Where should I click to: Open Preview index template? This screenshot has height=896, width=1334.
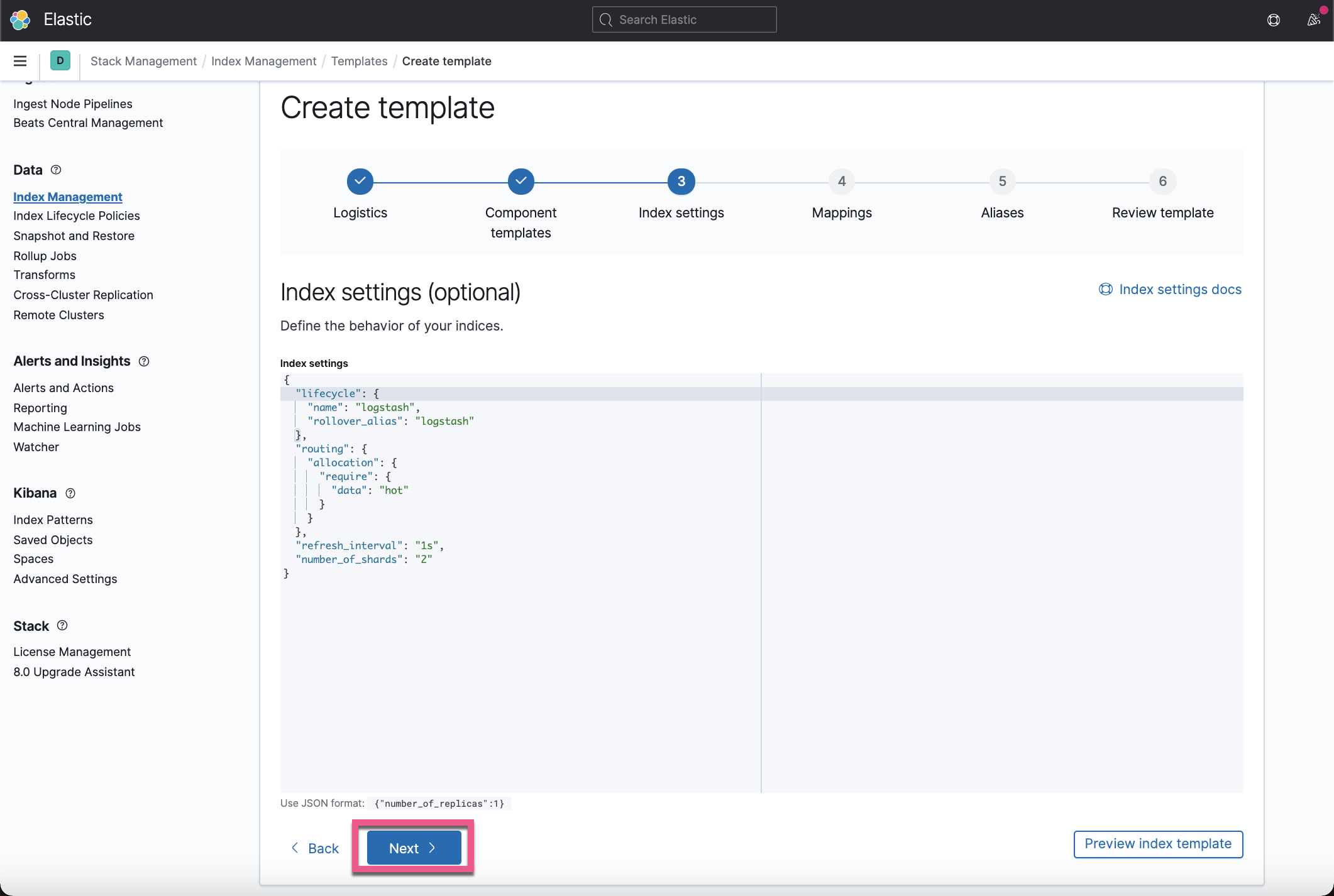click(x=1157, y=844)
